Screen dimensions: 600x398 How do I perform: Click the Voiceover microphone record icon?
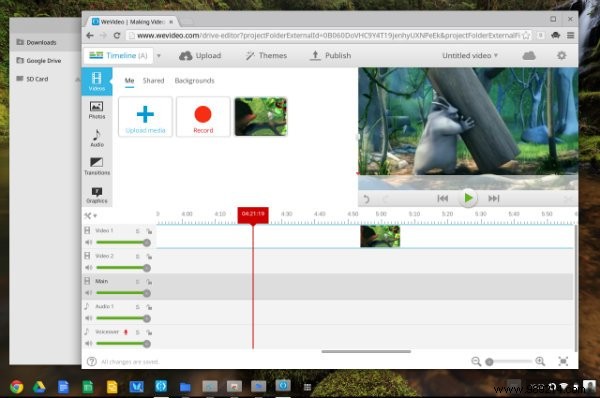(126, 332)
